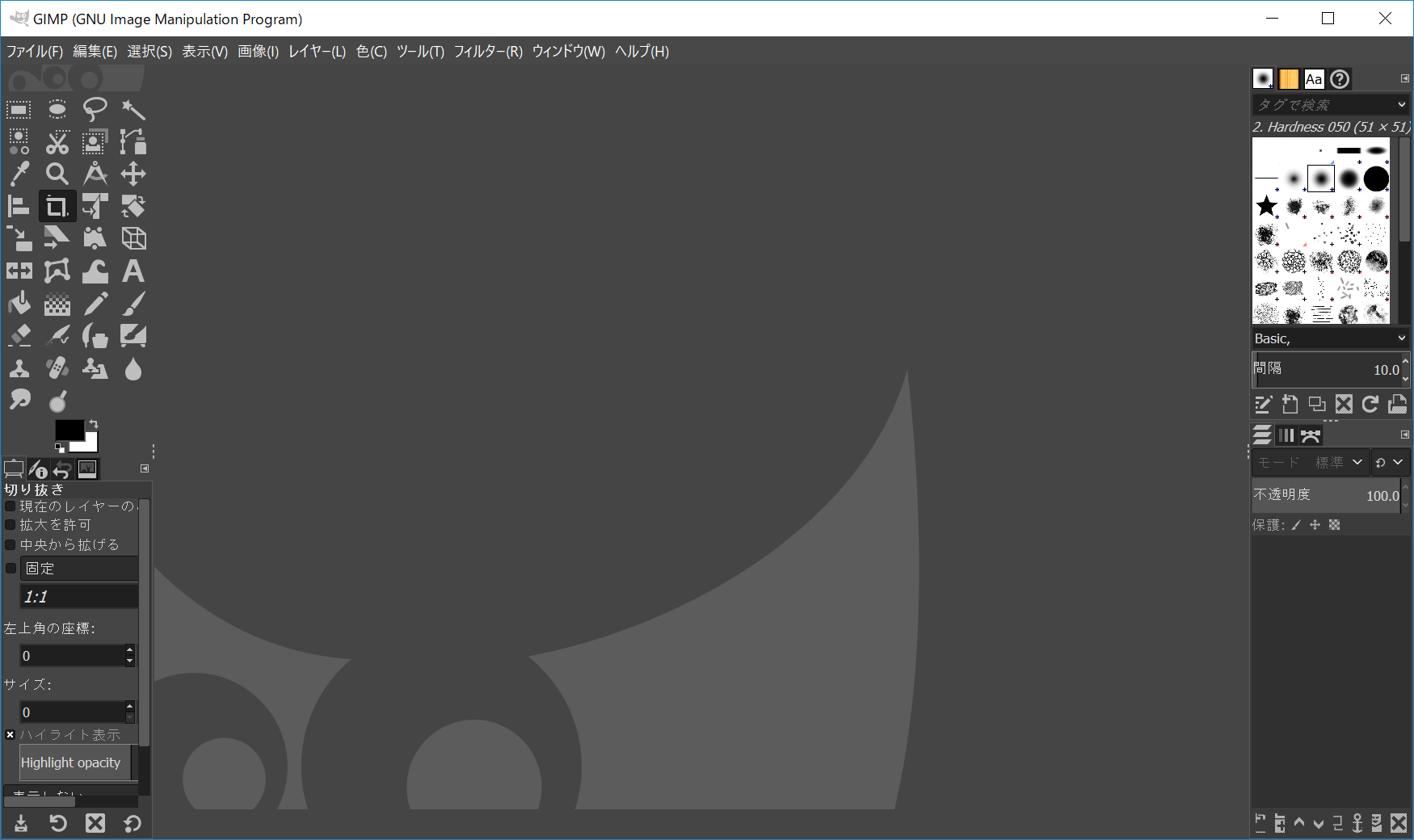Select the Clone stamp tool
The height and width of the screenshot is (840, 1414).
coord(19,369)
